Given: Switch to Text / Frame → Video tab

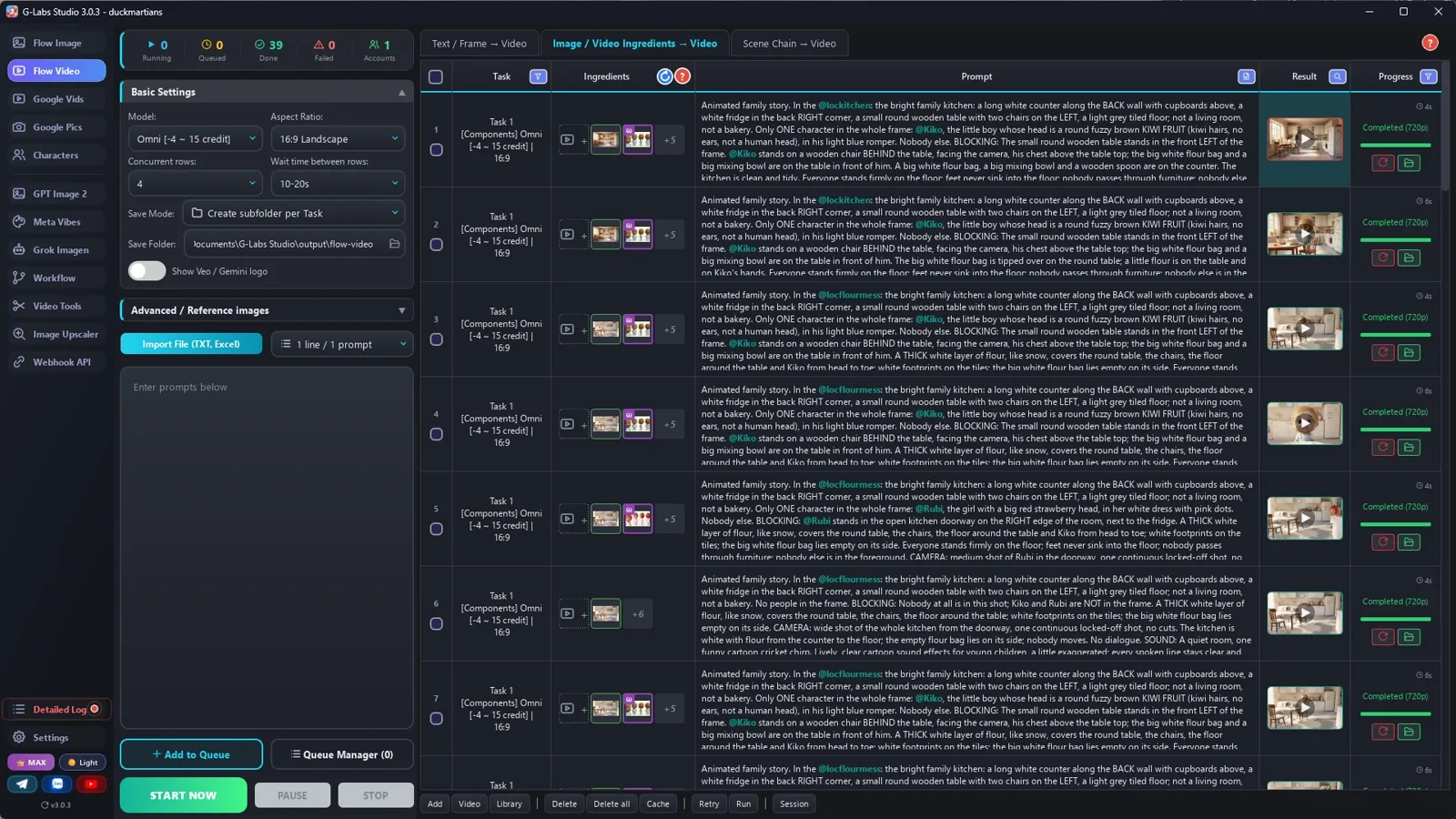Looking at the screenshot, I should (479, 44).
